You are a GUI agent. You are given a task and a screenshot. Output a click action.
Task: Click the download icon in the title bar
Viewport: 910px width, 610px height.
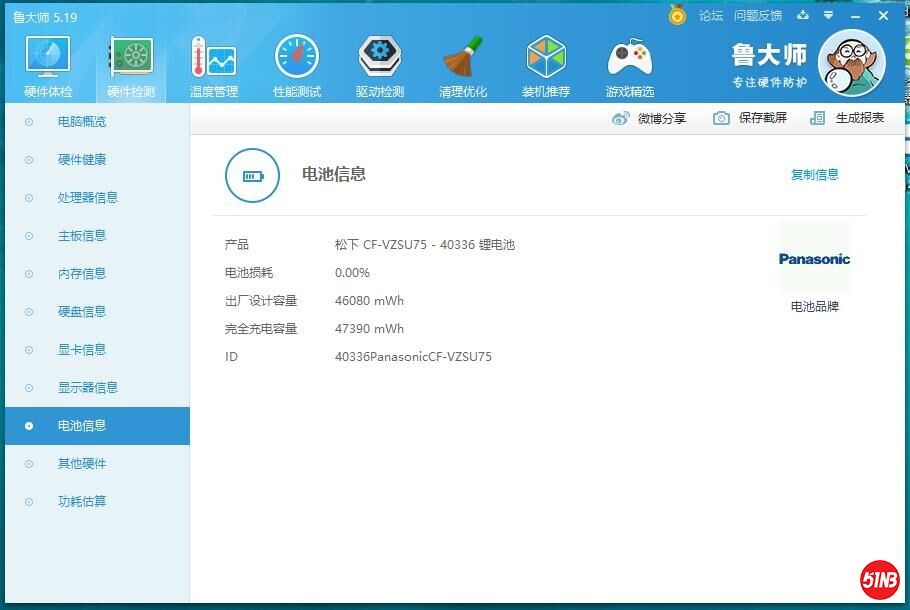tap(803, 16)
